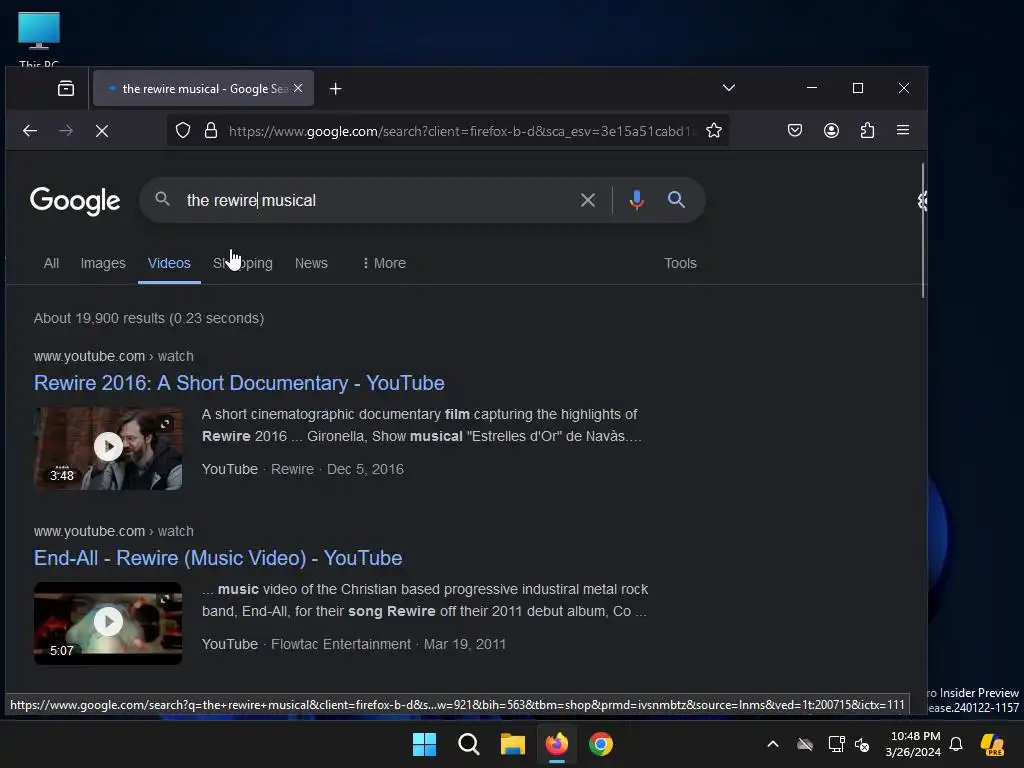Open the search Tools options
This screenshot has width=1024, height=768.
680,263
